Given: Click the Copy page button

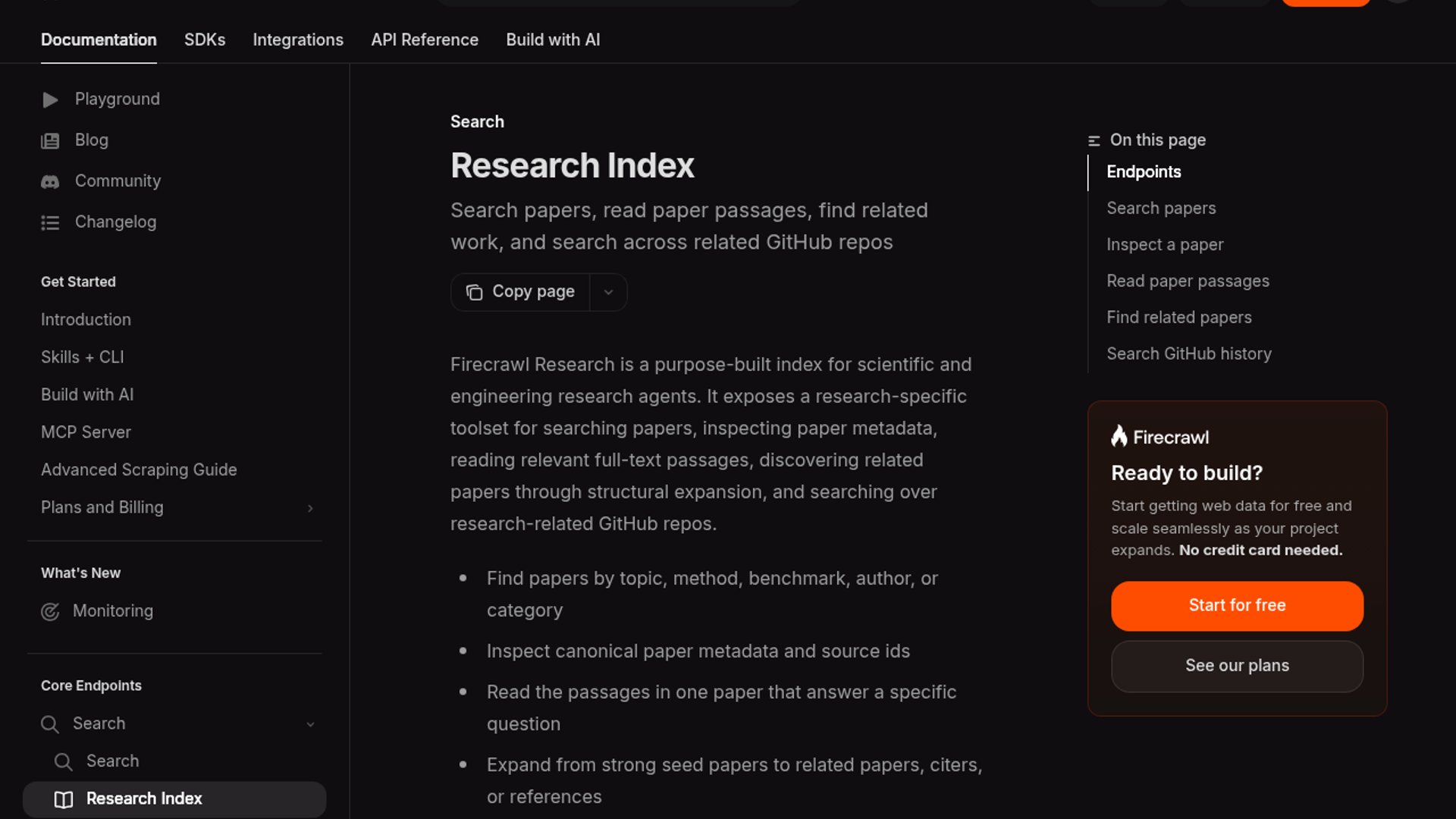Looking at the screenshot, I should [521, 292].
